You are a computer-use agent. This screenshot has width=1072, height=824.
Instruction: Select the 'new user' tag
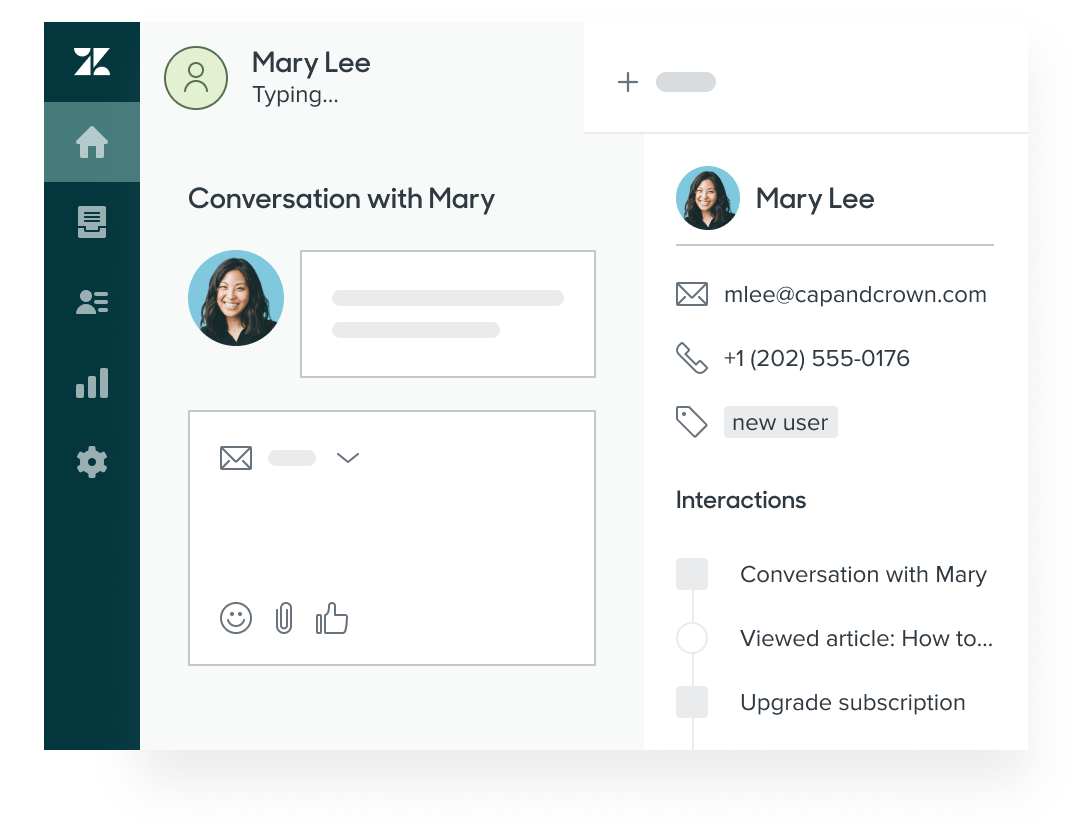point(780,422)
